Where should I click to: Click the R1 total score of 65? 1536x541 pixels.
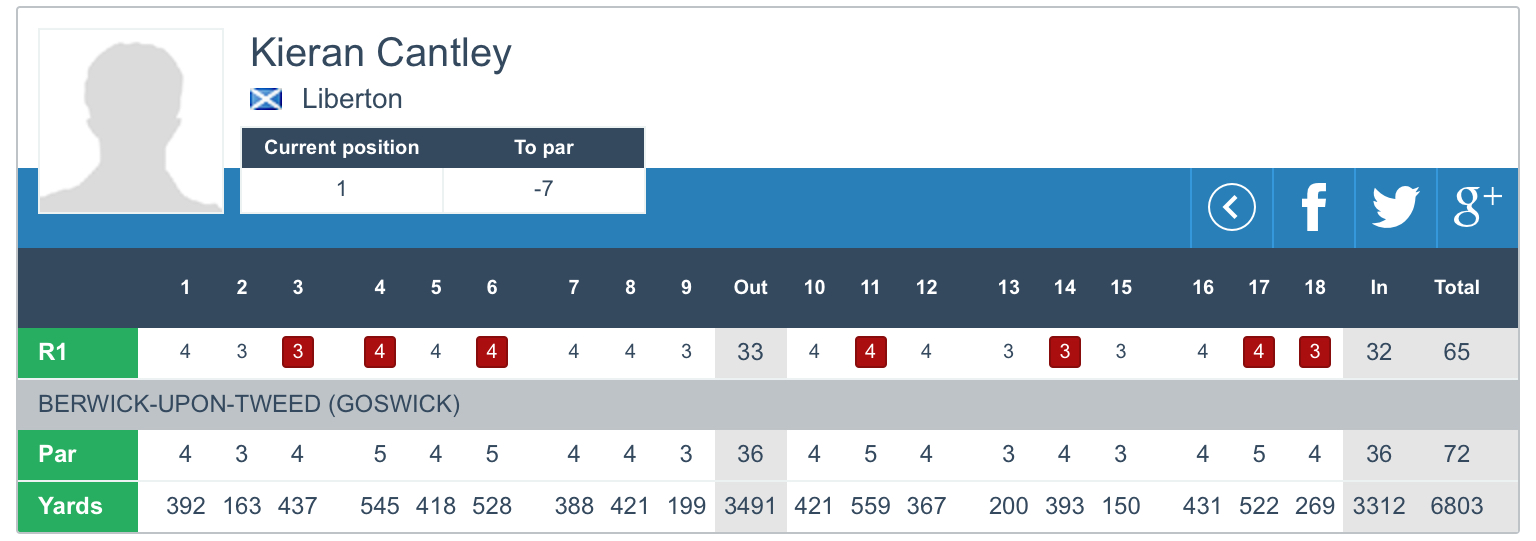point(1456,352)
